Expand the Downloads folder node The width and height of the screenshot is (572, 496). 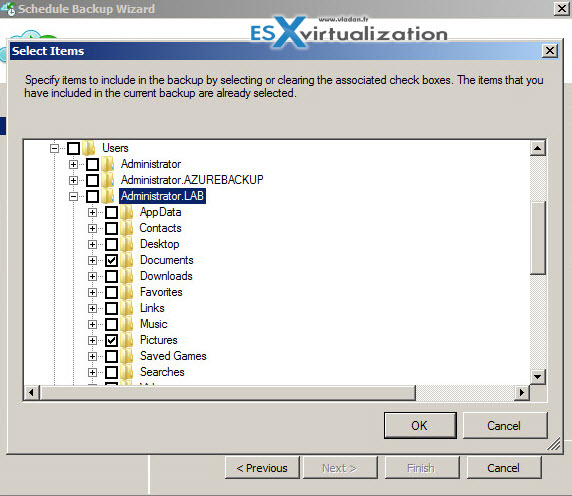(x=92, y=276)
